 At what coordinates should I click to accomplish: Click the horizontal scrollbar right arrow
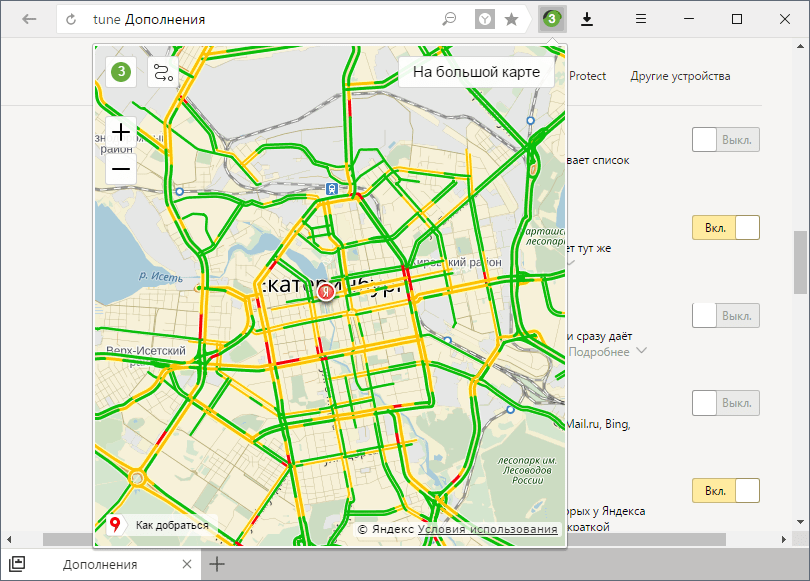pyautogui.click(x=784, y=539)
